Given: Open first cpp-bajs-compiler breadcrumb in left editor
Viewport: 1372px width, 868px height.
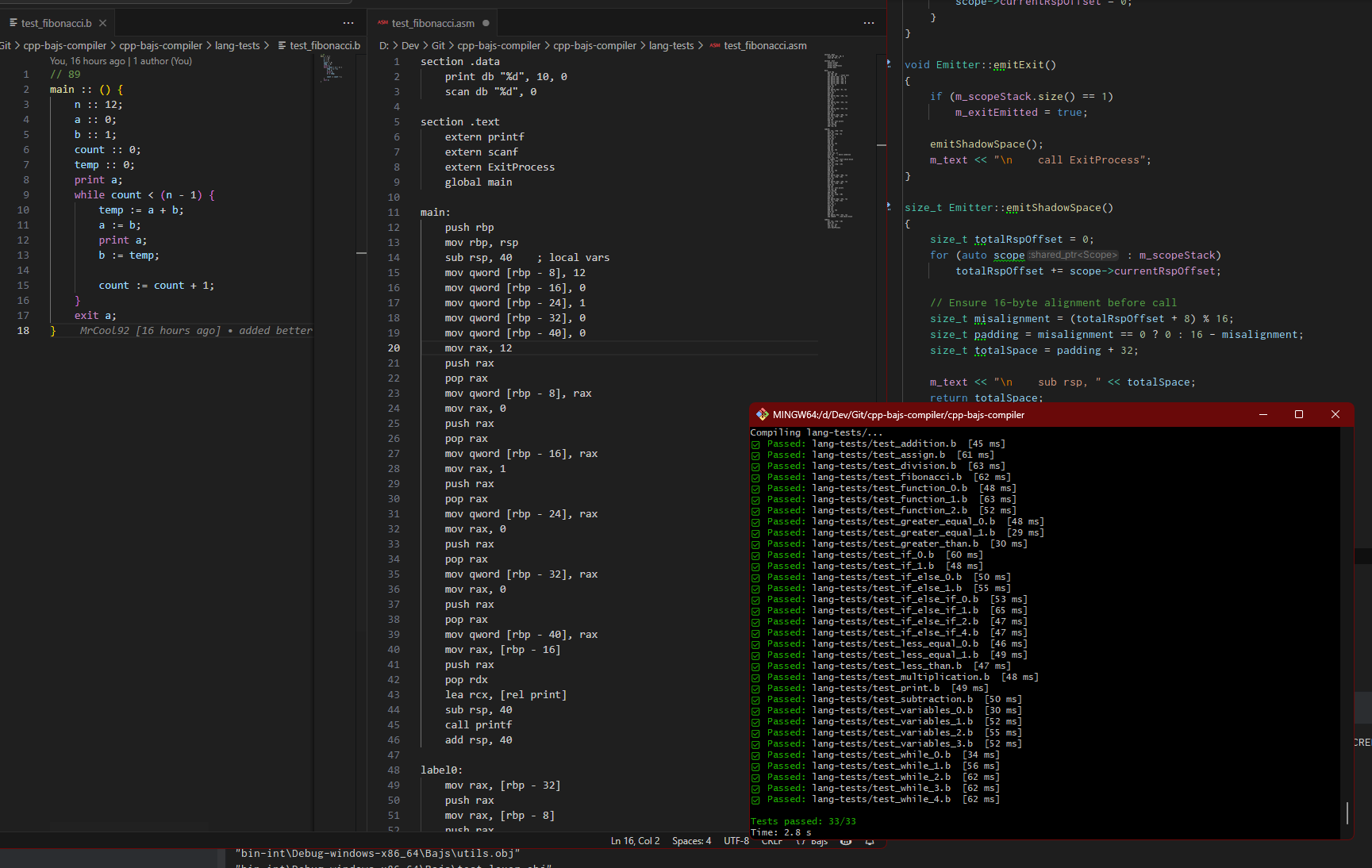Looking at the screenshot, I should tap(65, 45).
